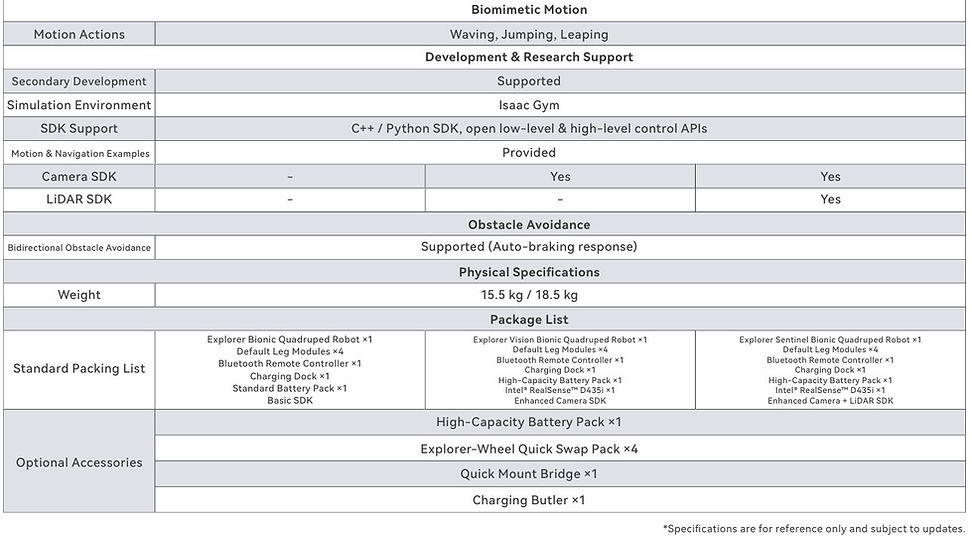Click the Yes cell in LiDAR SDK row
The height and width of the screenshot is (536, 972).
(830, 200)
